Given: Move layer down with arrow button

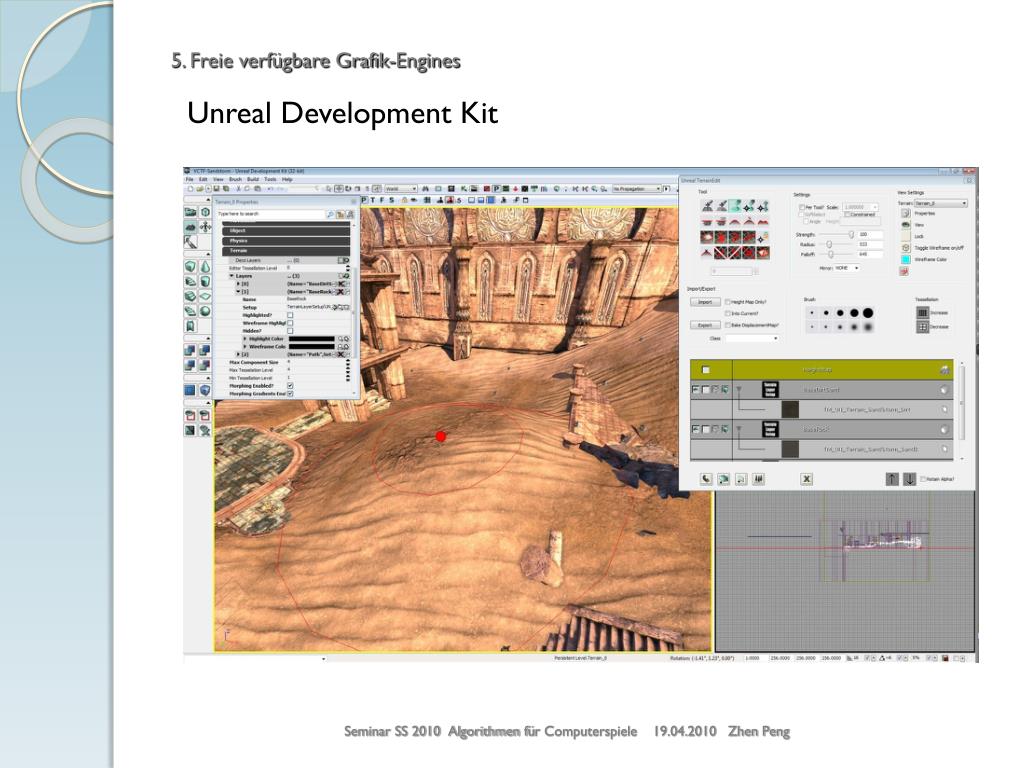Looking at the screenshot, I should click(x=910, y=479).
